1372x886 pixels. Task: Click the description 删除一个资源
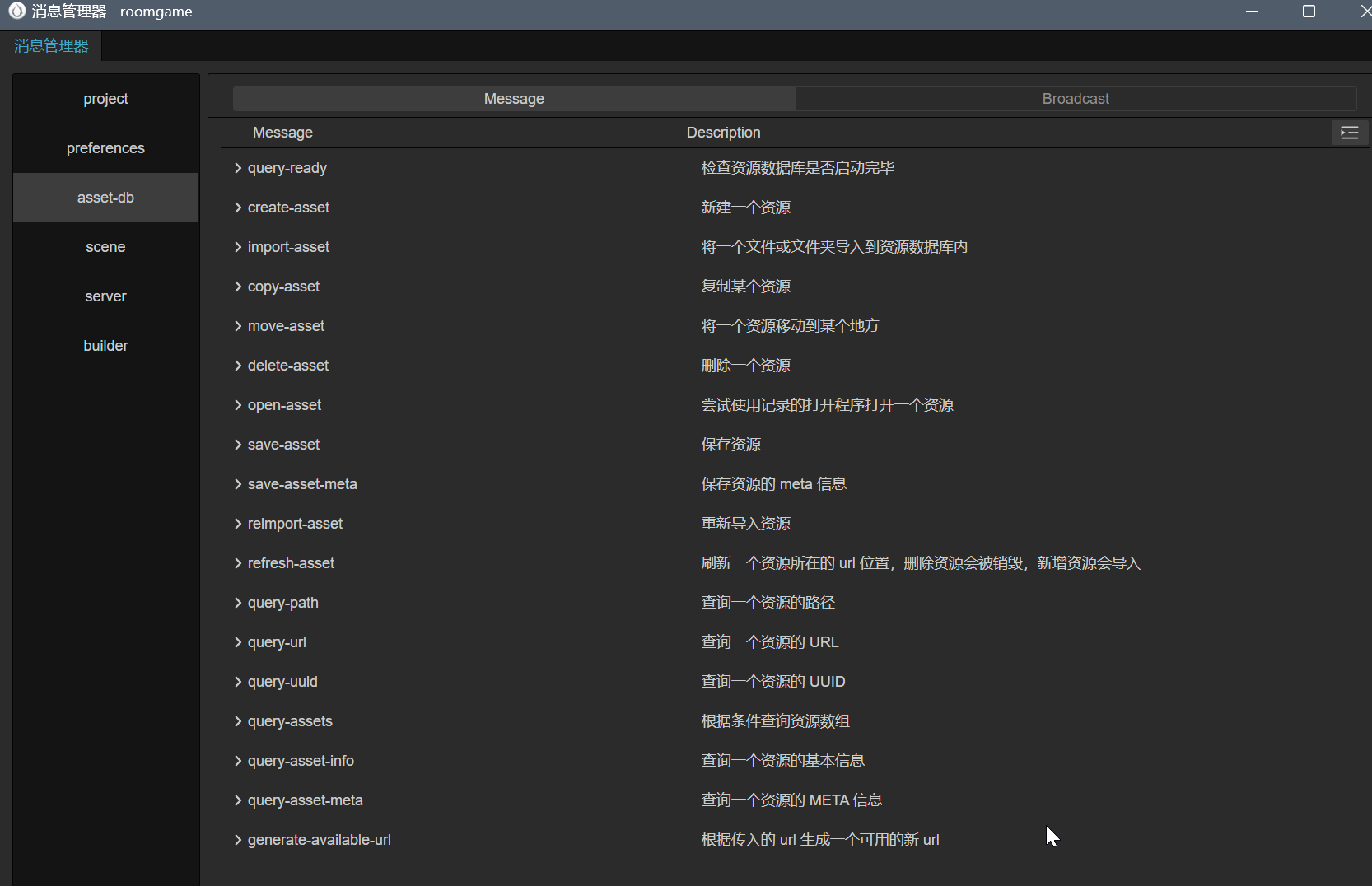pyautogui.click(x=745, y=366)
